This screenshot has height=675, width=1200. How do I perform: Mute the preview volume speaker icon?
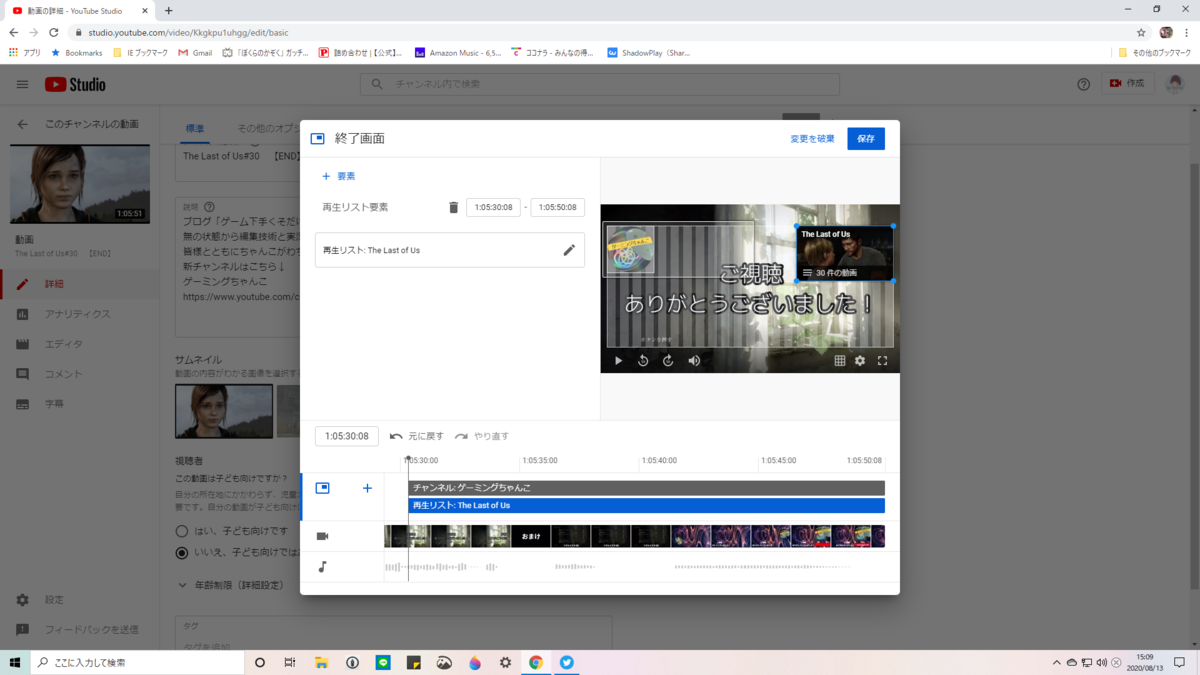(x=694, y=361)
